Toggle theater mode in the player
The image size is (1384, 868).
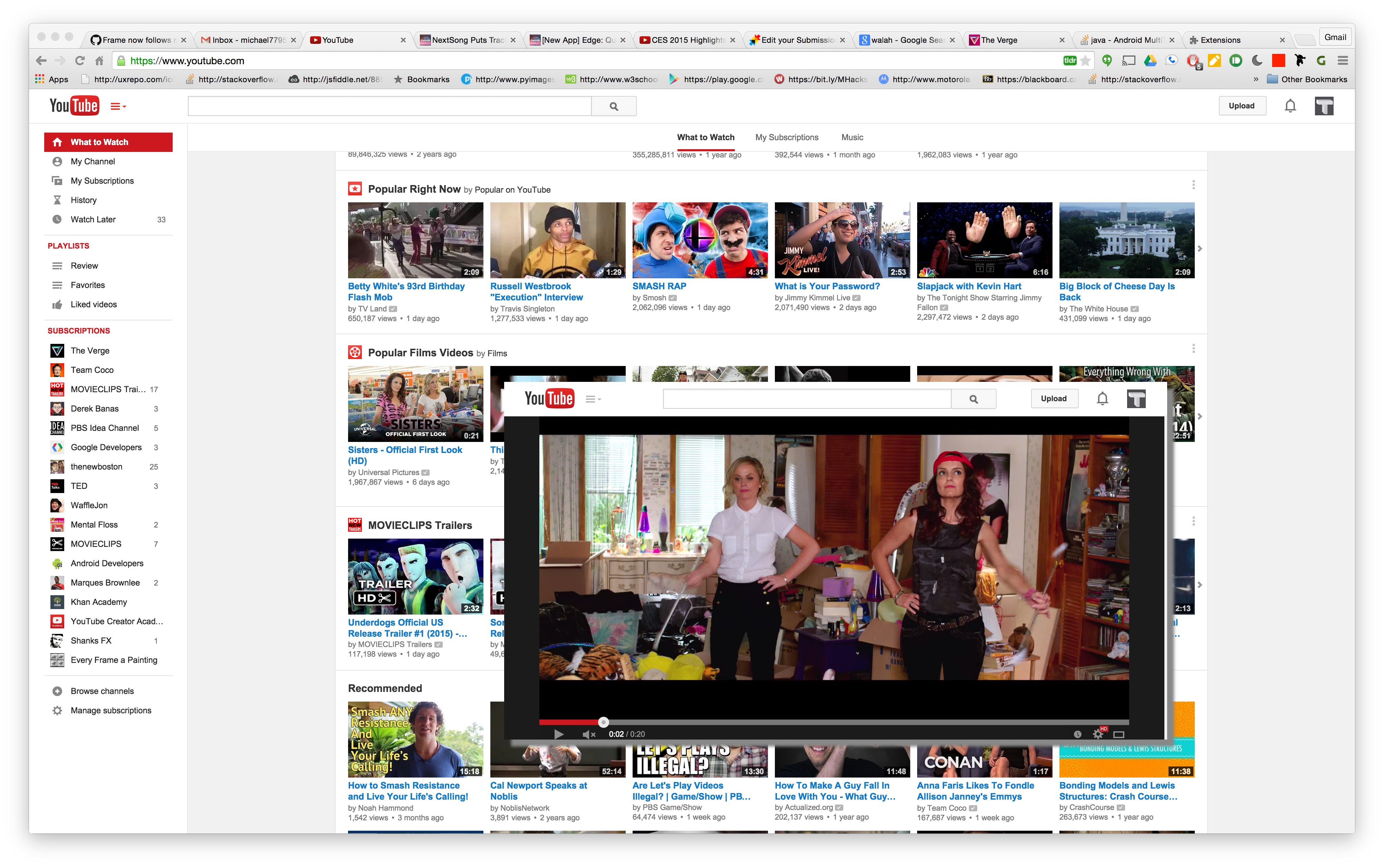click(x=1118, y=734)
